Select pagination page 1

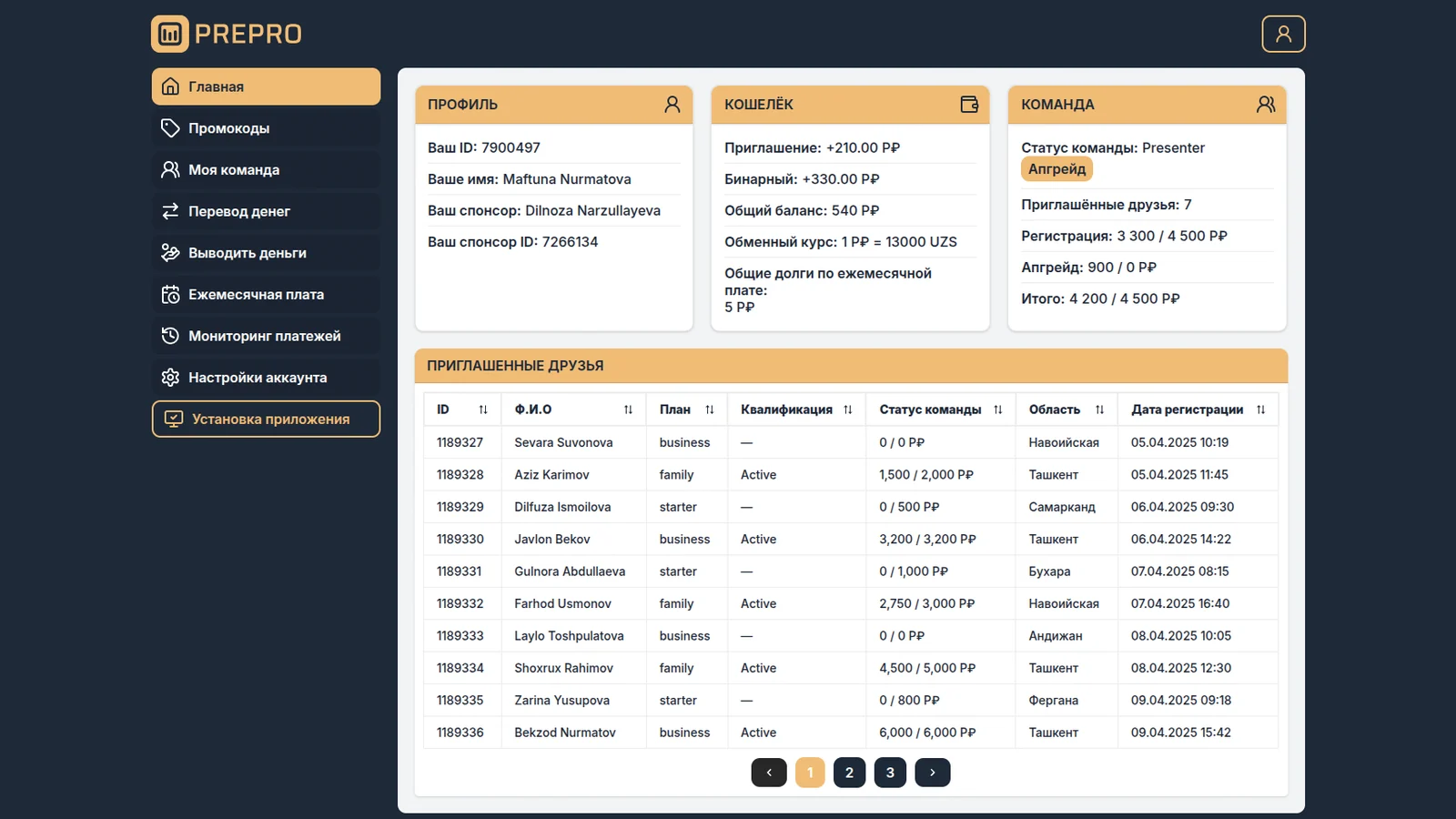[810, 773]
